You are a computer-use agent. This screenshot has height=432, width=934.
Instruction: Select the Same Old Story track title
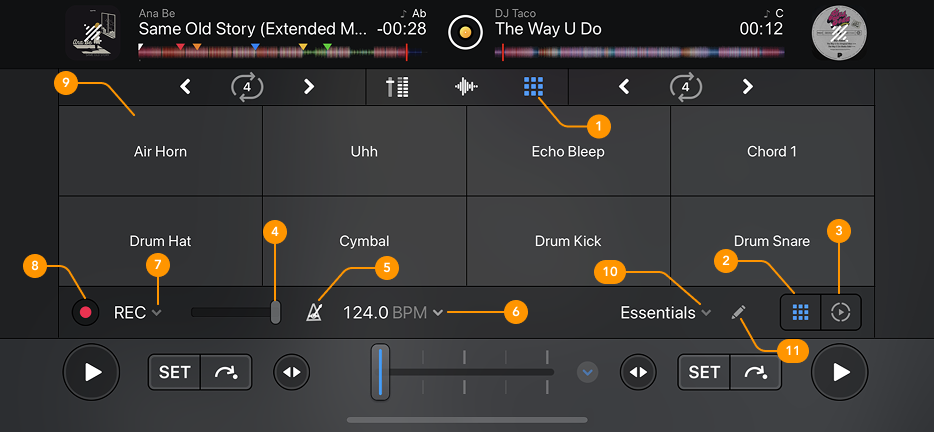(251, 29)
